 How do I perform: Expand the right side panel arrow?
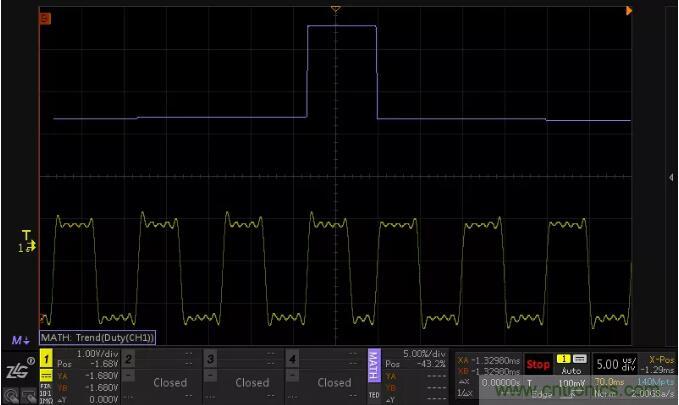(671, 177)
